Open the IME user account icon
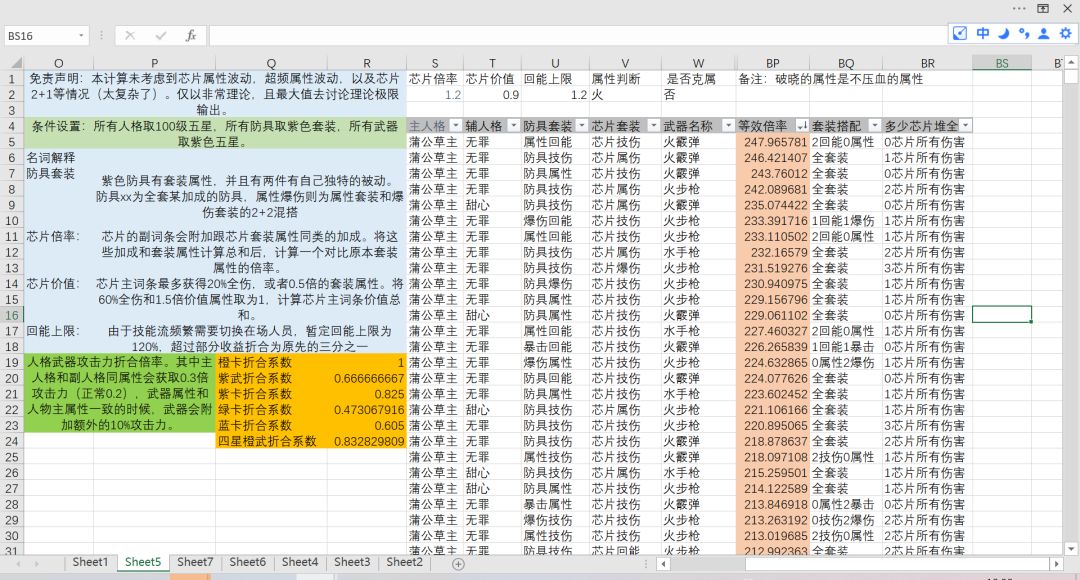Image resolution: width=1080 pixels, height=580 pixels. click(1044, 33)
